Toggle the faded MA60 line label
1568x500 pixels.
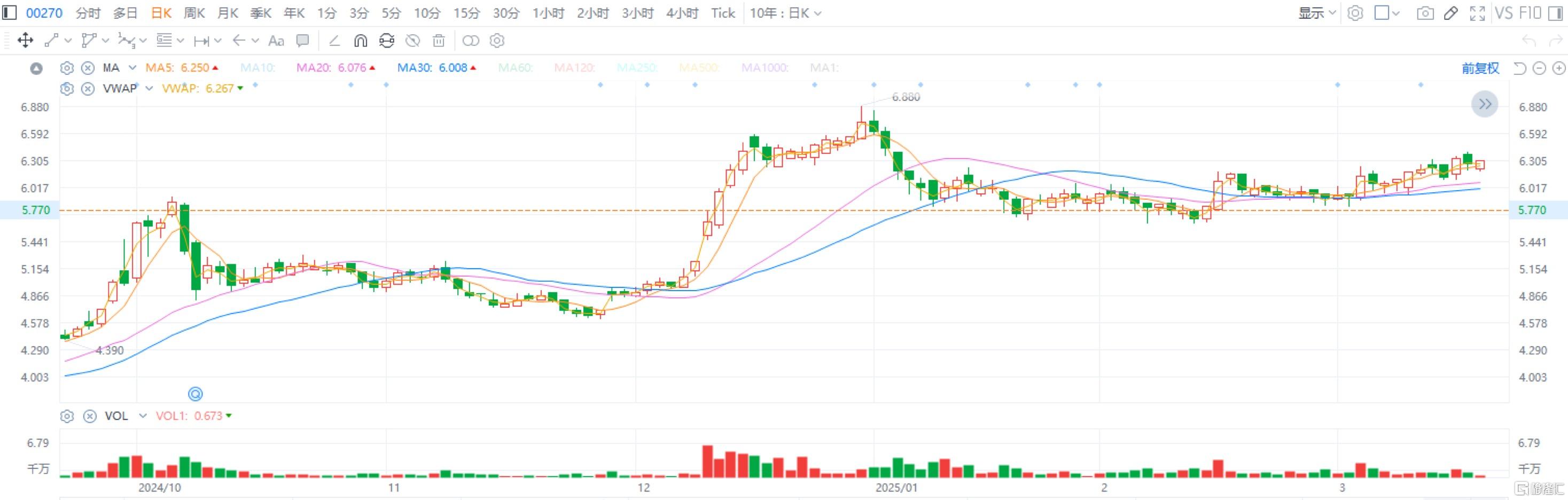(516, 67)
